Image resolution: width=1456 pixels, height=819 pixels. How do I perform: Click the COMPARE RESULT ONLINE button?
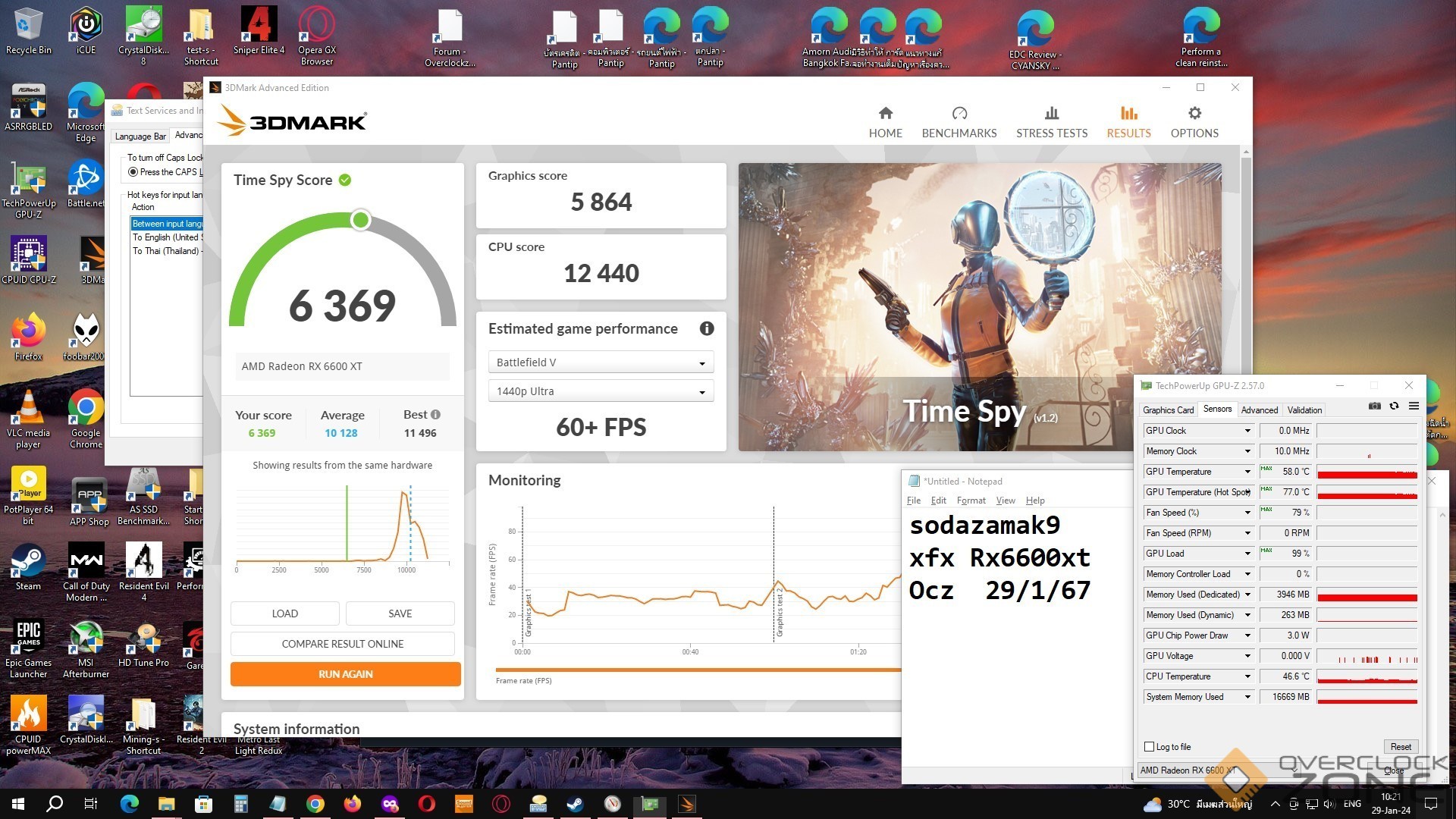pos(342,644)
